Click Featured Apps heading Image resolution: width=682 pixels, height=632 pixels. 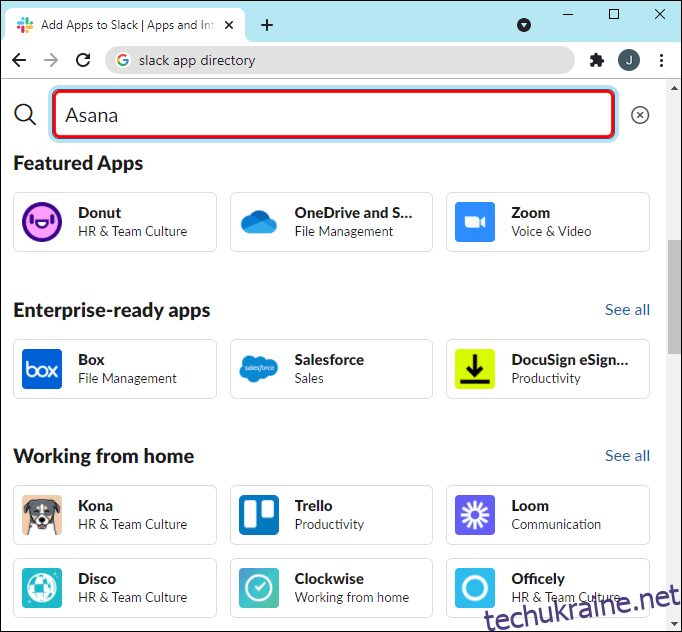tap(78, 163)
